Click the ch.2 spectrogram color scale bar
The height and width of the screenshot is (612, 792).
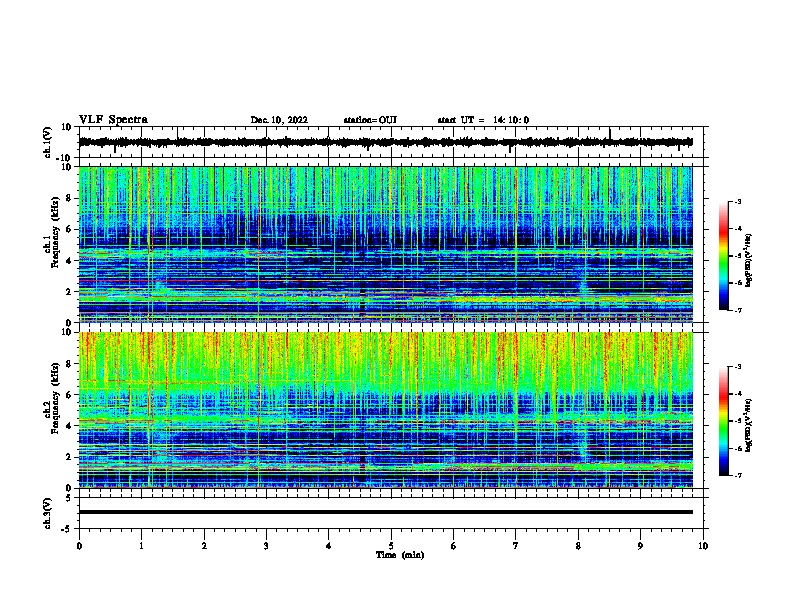[724, 421]
